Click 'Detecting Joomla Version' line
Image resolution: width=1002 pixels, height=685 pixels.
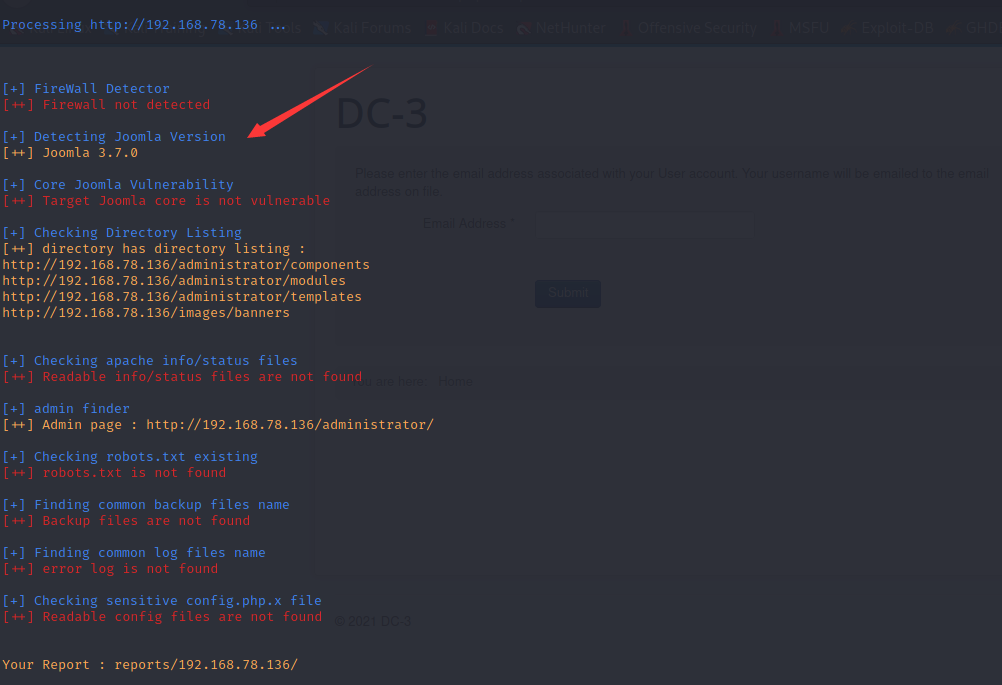[114, 137]
